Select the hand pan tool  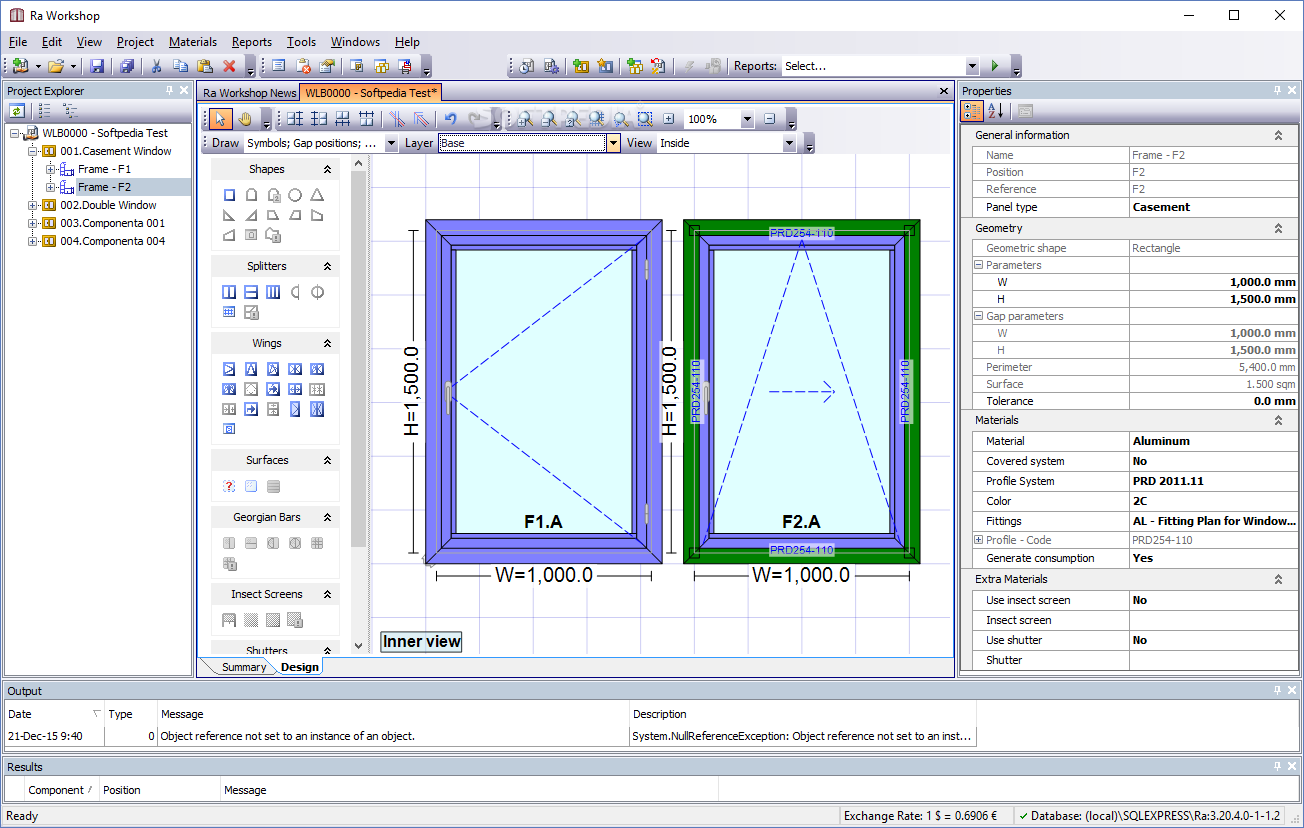[x=245, y=119]
